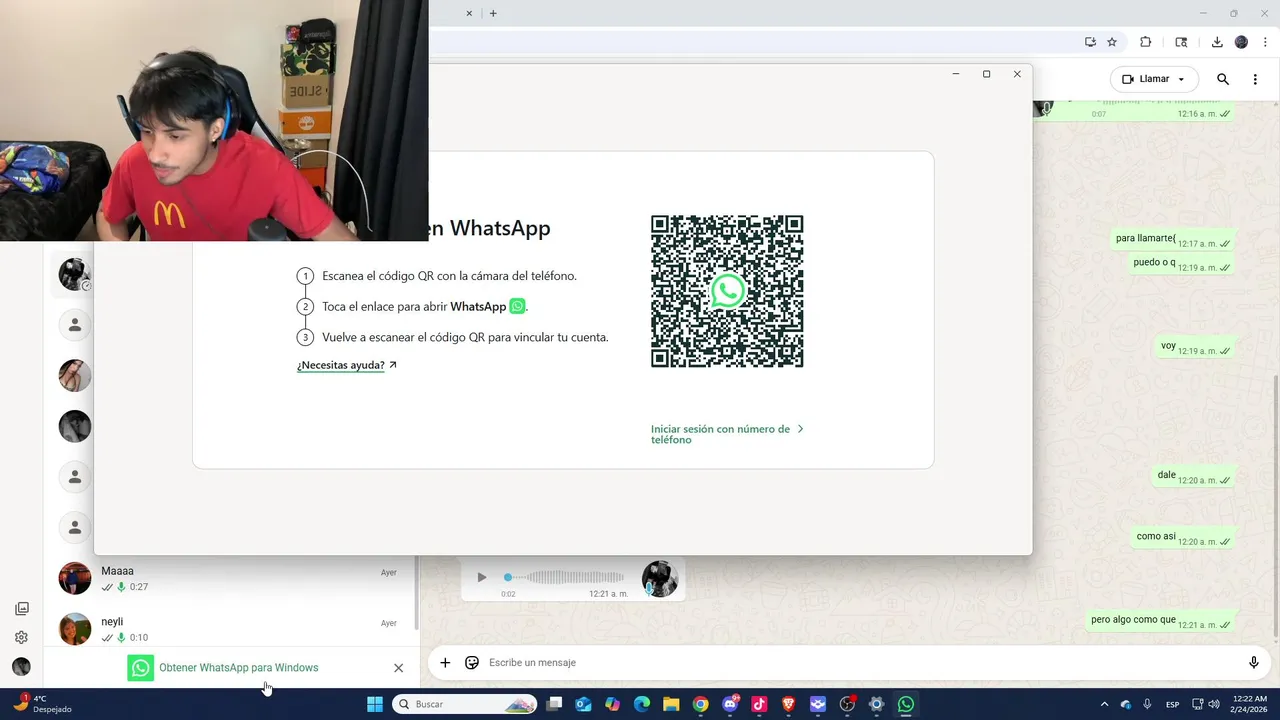This screenshot has width=1280, height=720.
Task: Open Brave browser from the taskbar
Action: click(x=788, y=704)
